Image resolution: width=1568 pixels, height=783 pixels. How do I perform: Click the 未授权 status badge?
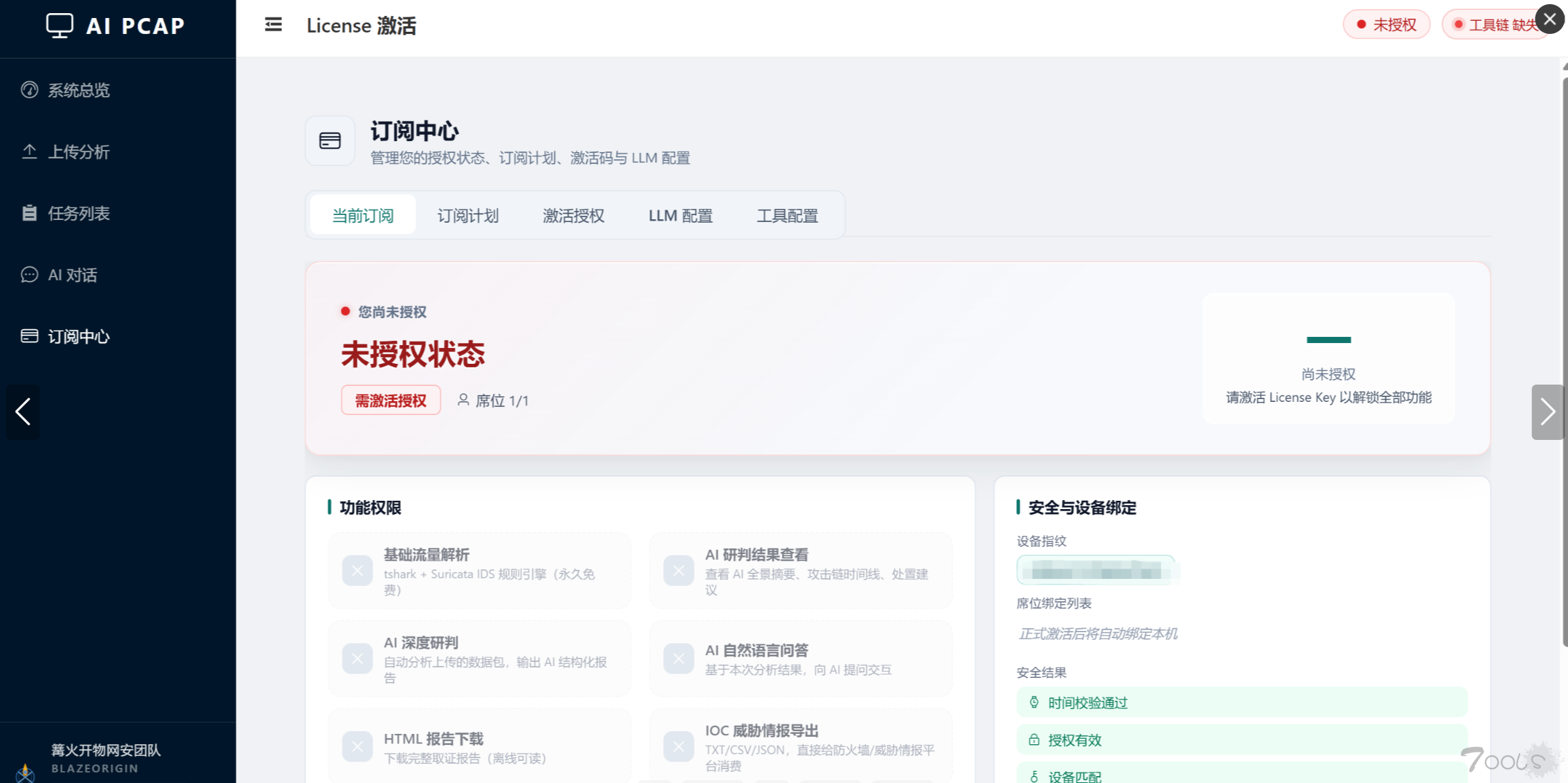[1386, 25]
